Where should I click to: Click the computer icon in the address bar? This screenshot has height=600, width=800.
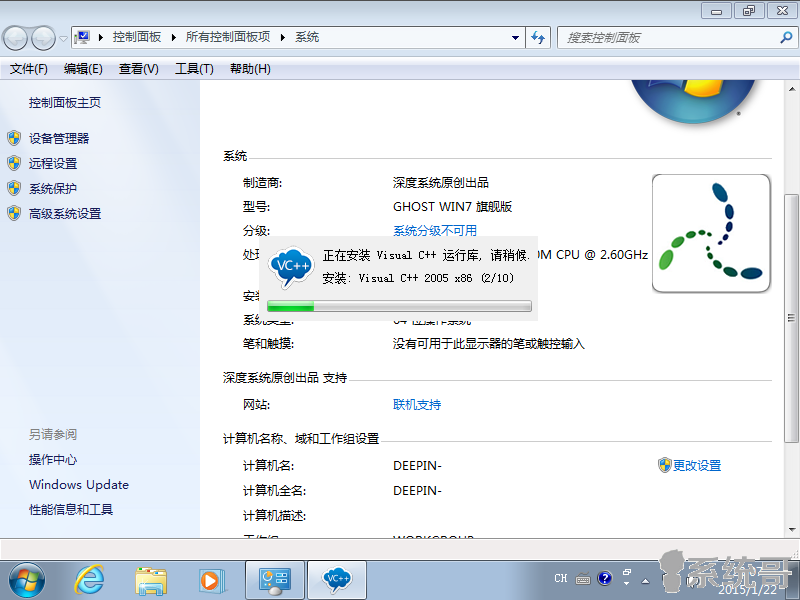click(x=82, y=37)
